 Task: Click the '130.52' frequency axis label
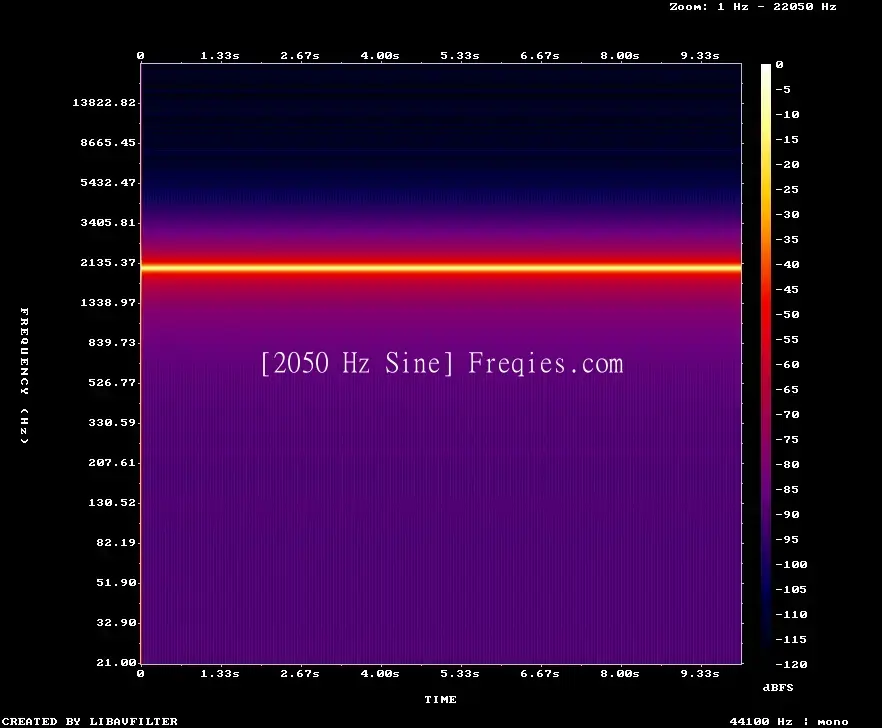point(112,502)
